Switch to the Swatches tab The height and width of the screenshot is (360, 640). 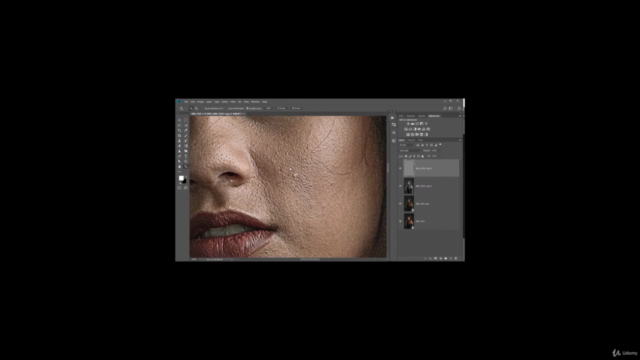tap(411, 116)
